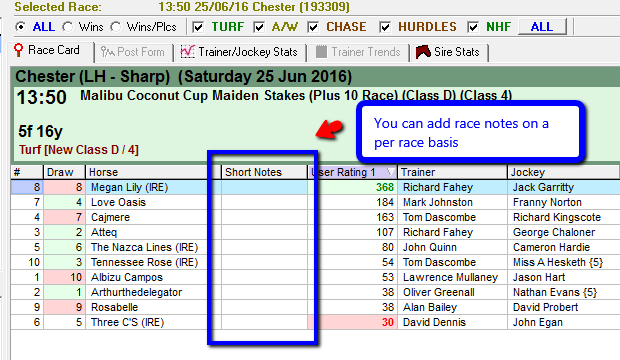The width and height of the screenshot is (620, 360).
Task: Click the Short Notes cell for Megan Lily
Action: [264, 187]
